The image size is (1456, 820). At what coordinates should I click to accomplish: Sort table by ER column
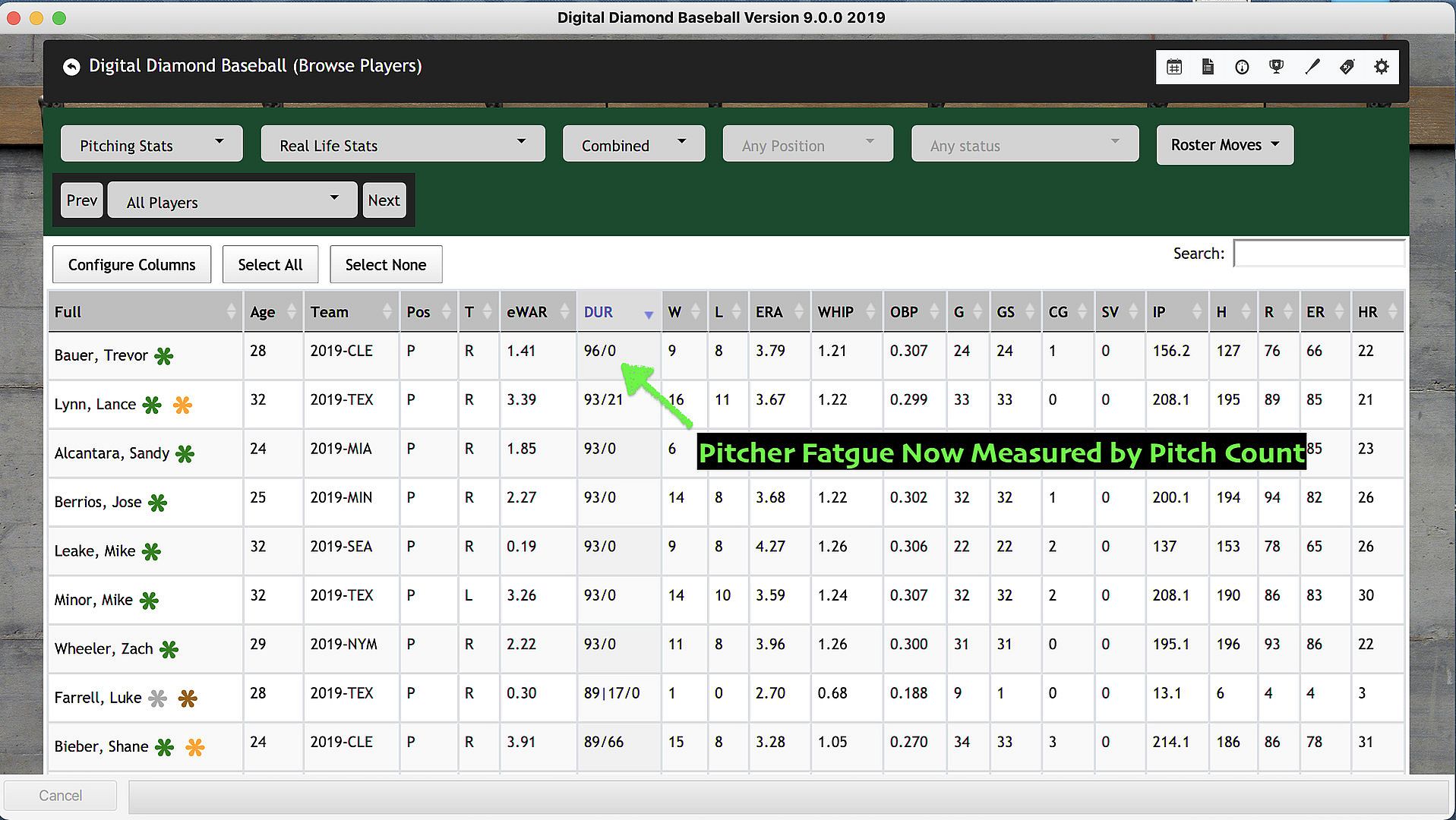click(1325, 311)
